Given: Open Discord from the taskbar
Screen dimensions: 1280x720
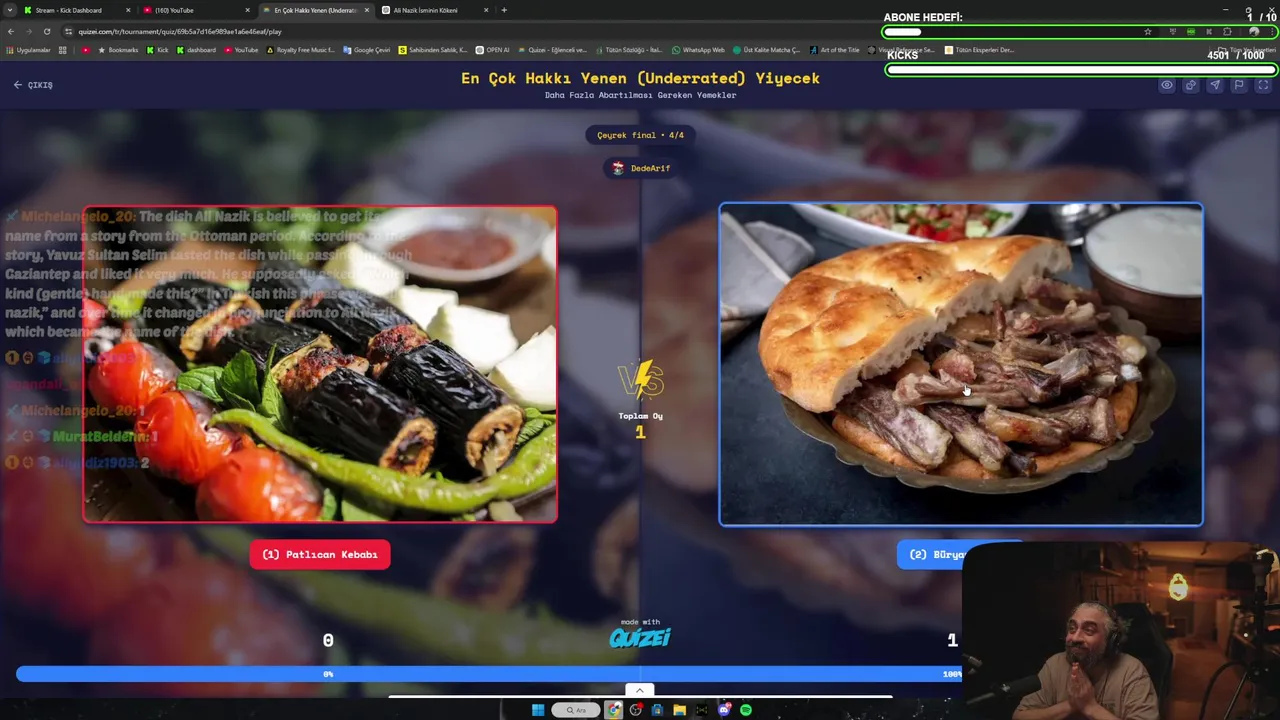Looking at the screenshot, I should pos(724,710).
